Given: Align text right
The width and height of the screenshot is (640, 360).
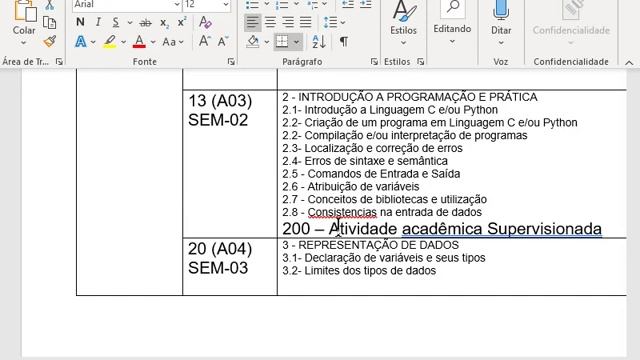Looking at the screenshot, I should click(288, 22).
